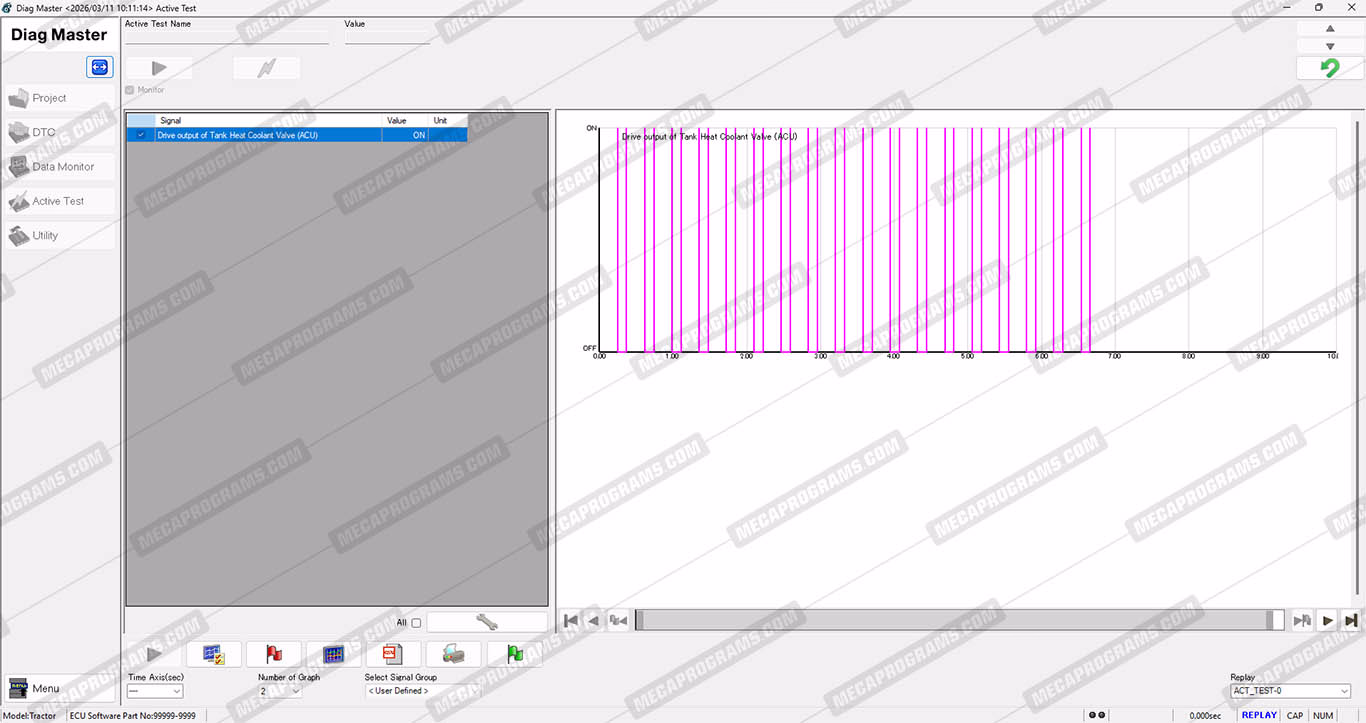This screenshot has width=1366, height=723.
Task: Open the Replay ACT_TEST-0 dropdown
Action: tap(1290, 691)
